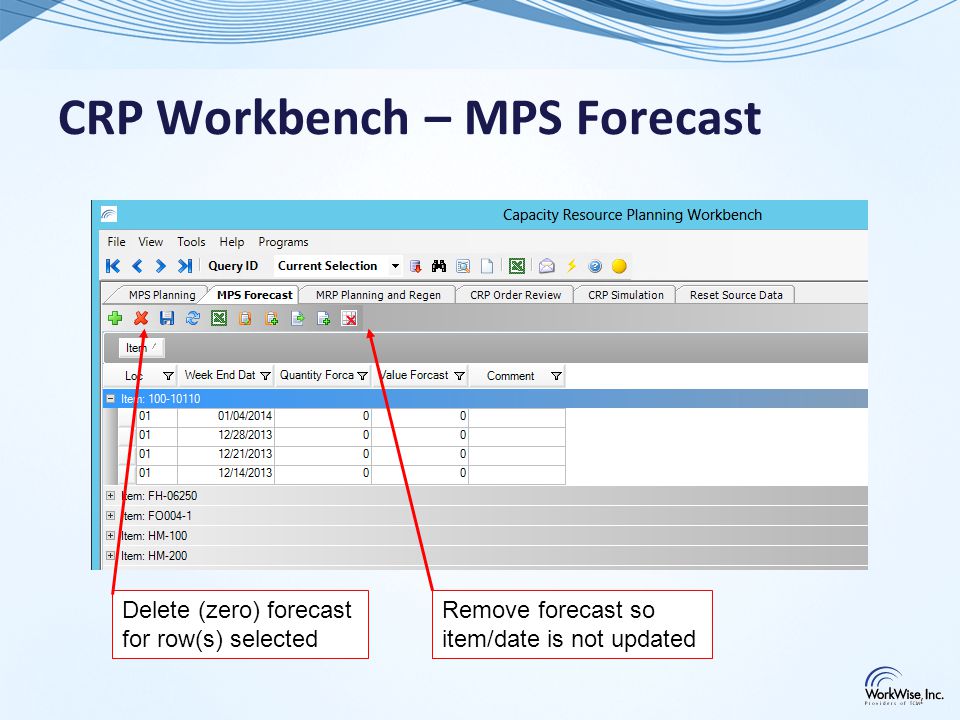Open the Loc column filter

coord(168,376)
